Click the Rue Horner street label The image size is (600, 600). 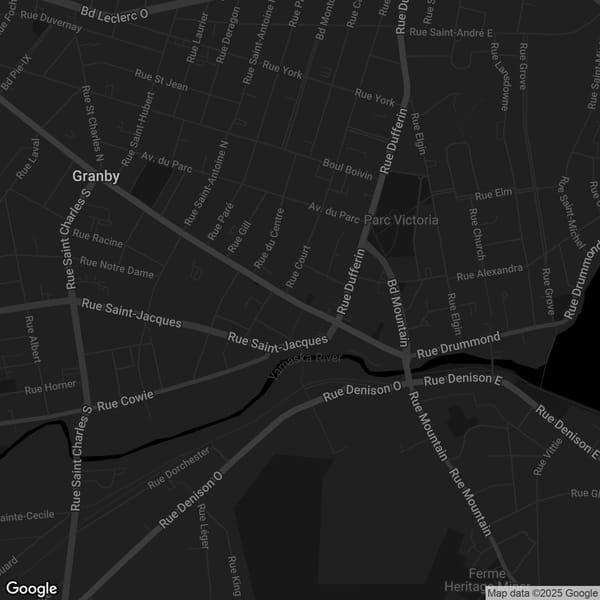[49, 387]
